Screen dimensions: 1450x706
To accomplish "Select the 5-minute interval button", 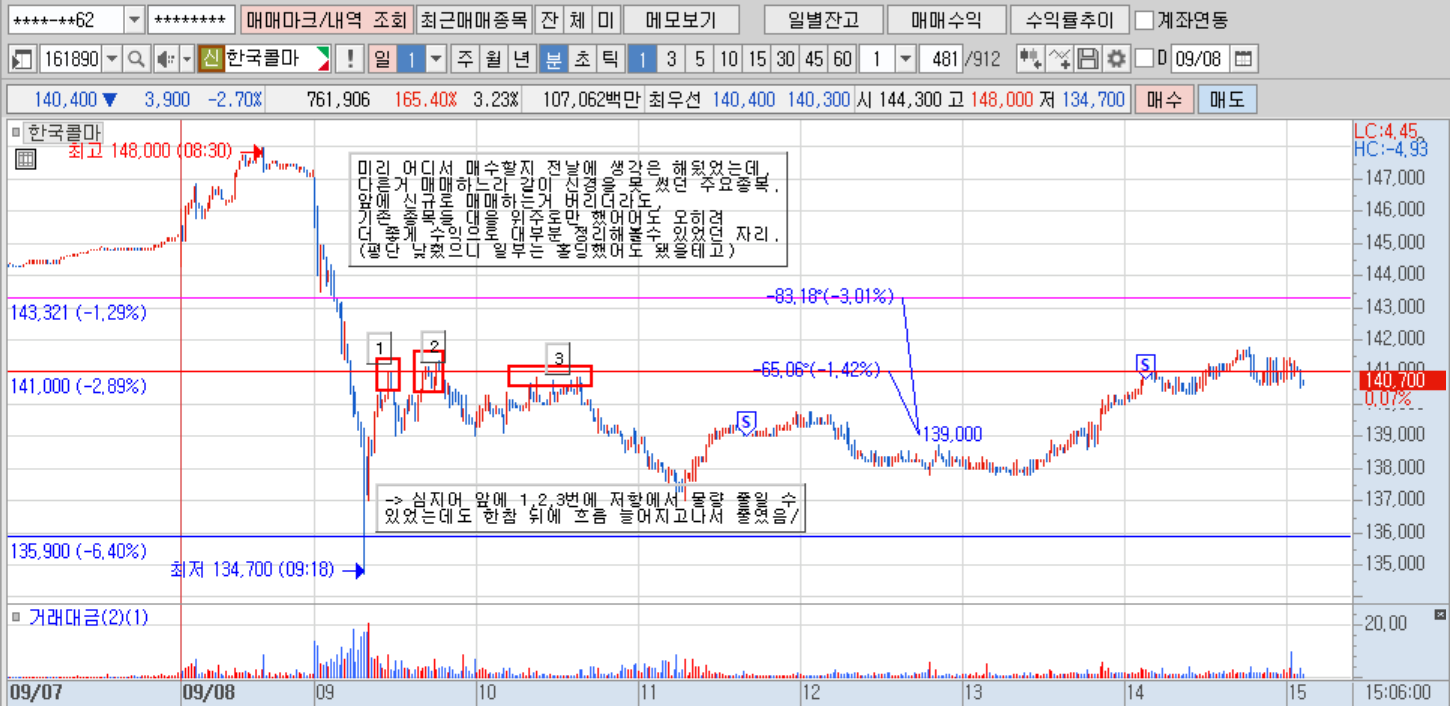I will 699,59.
